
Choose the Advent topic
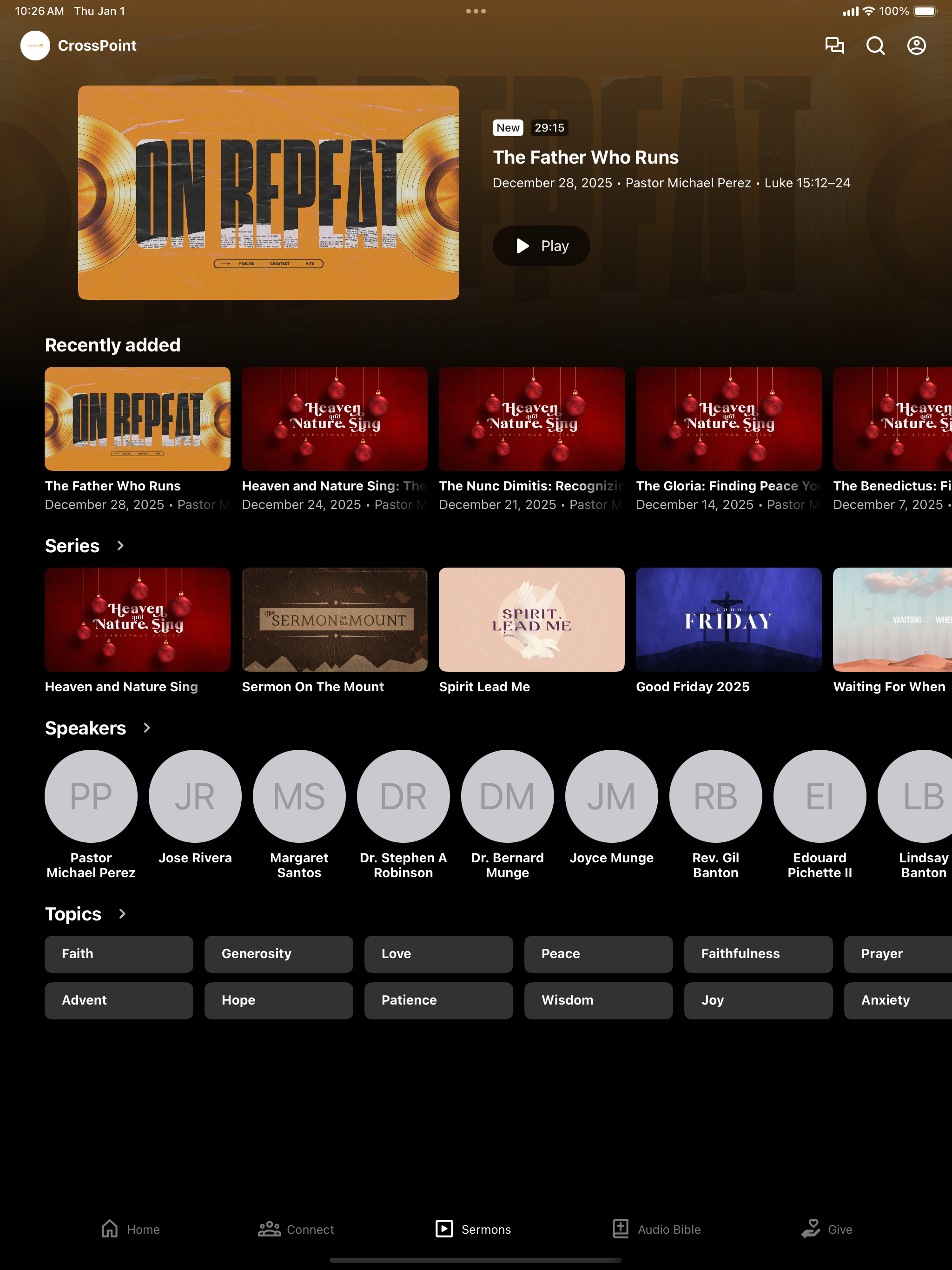pos(119,1000)
